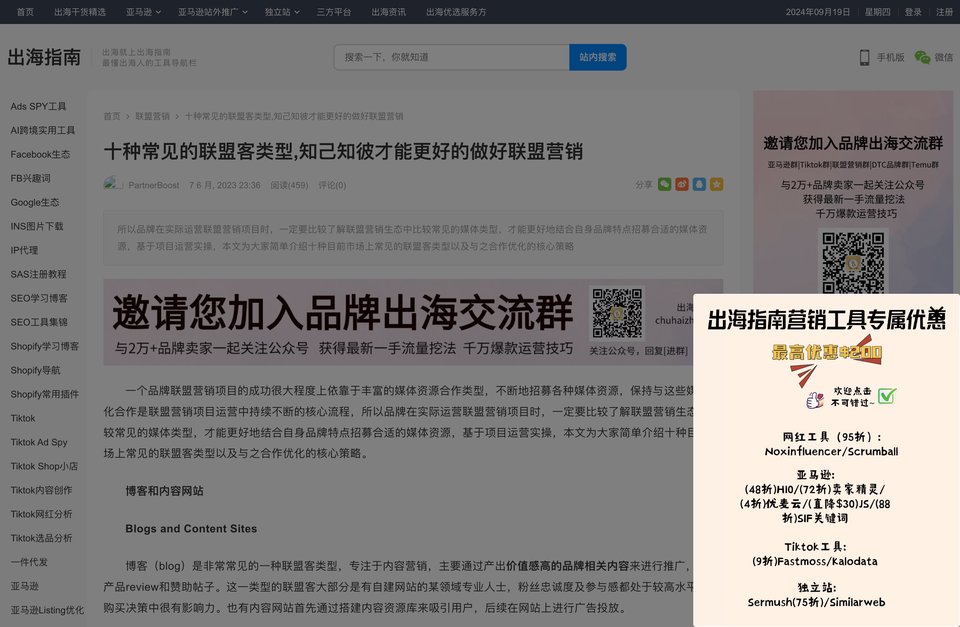Open the 手机版 phone icon
This screenshot has height=627, width=960.
[864, 57]
